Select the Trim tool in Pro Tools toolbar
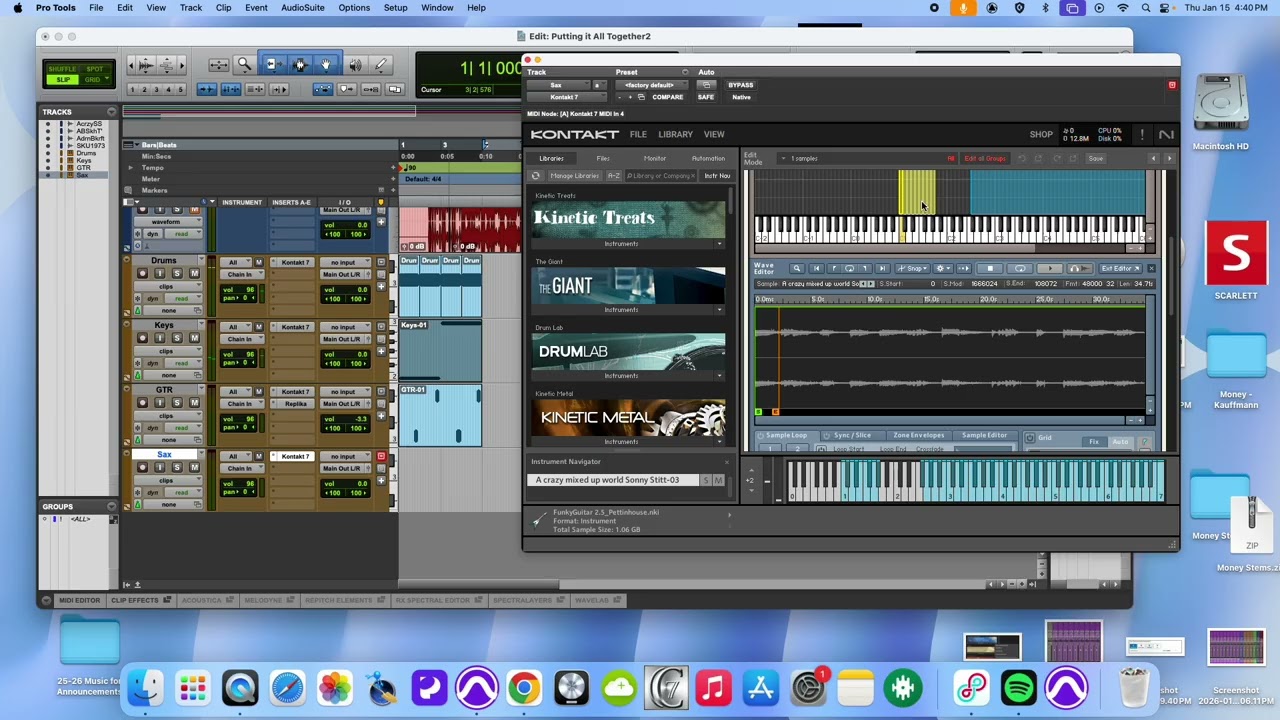The height and width of the screenshot is (720, 1280). [272, 65]
